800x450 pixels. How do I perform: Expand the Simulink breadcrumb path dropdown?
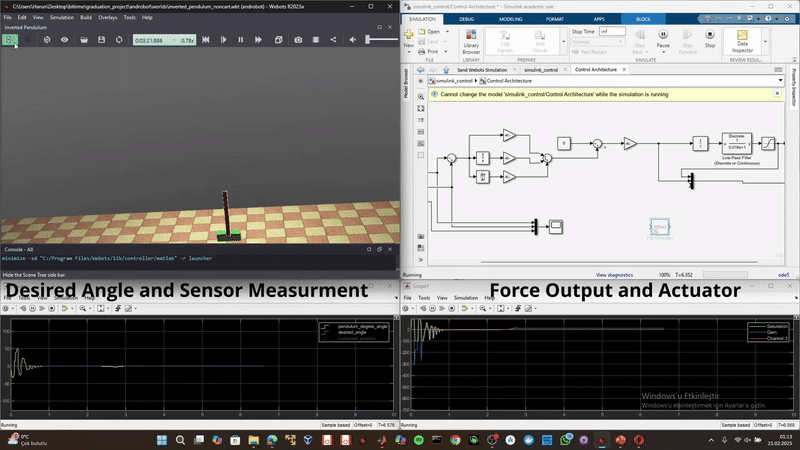(x=780, y=81)
